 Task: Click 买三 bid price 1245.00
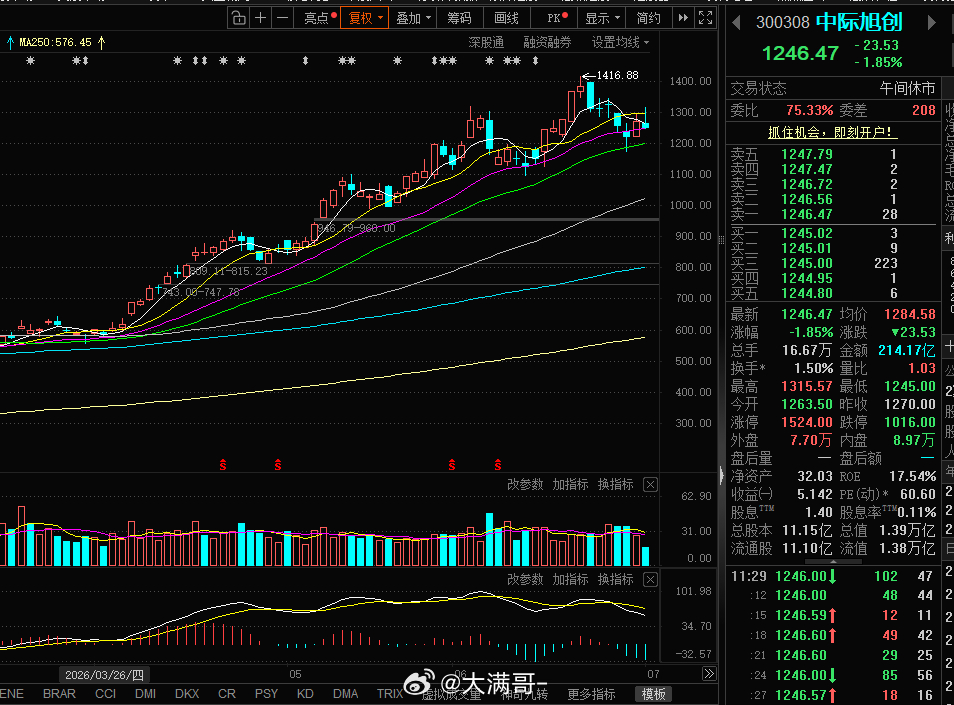pos(807,263)
